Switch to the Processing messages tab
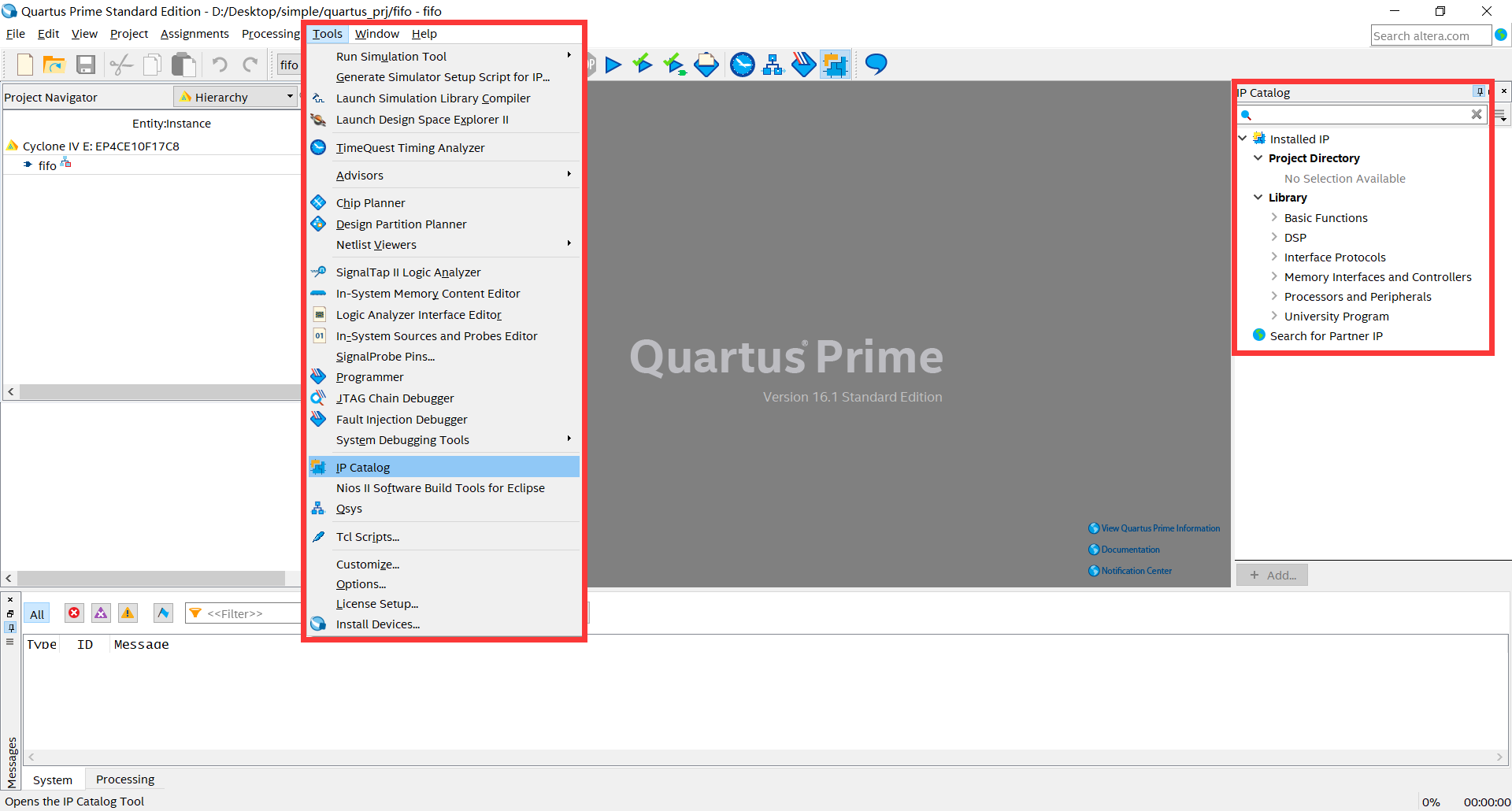Viewport: 1512px width, 811px height. tap(124, 779)
